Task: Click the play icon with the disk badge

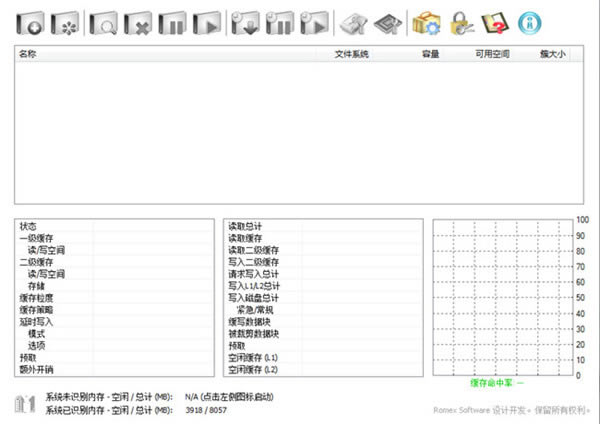Action: [x=314, y=20]
